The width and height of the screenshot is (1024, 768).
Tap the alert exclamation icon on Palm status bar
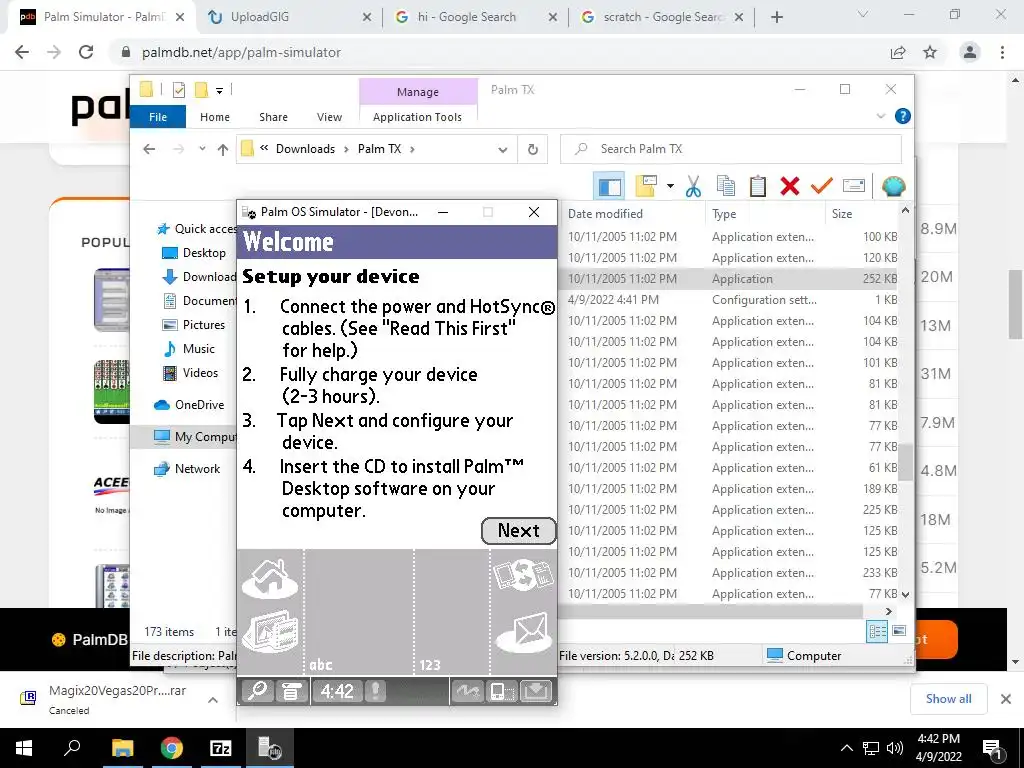pos(376,691)
